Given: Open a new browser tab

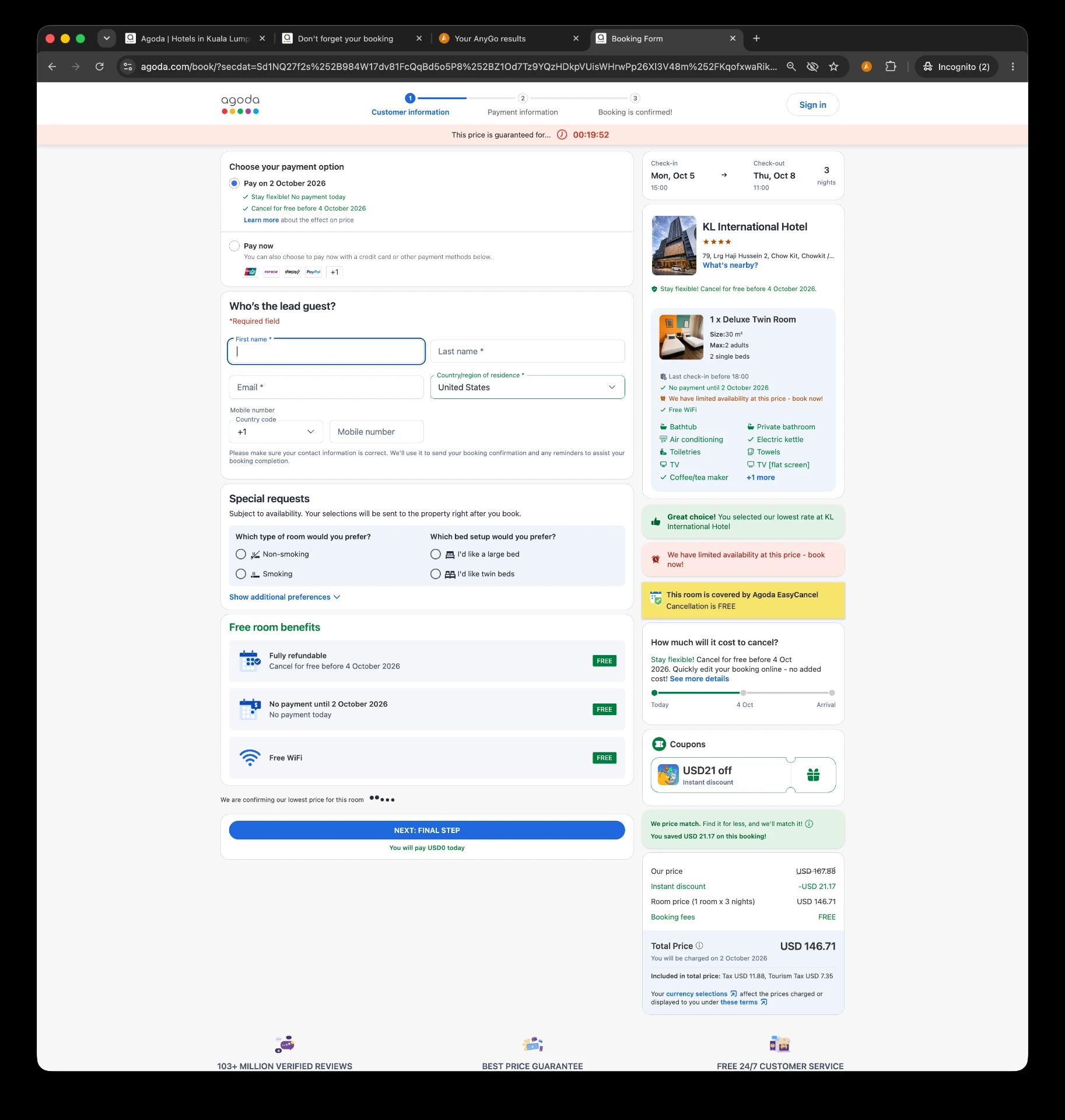Looking at the screenshot, I should [x=756, y=38].
